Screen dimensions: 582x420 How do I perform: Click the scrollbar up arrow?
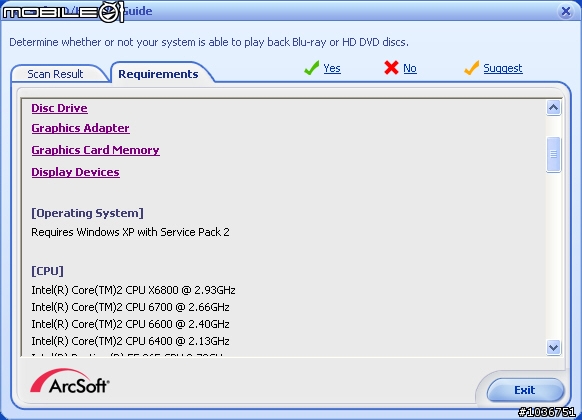[x=553, y=108]
